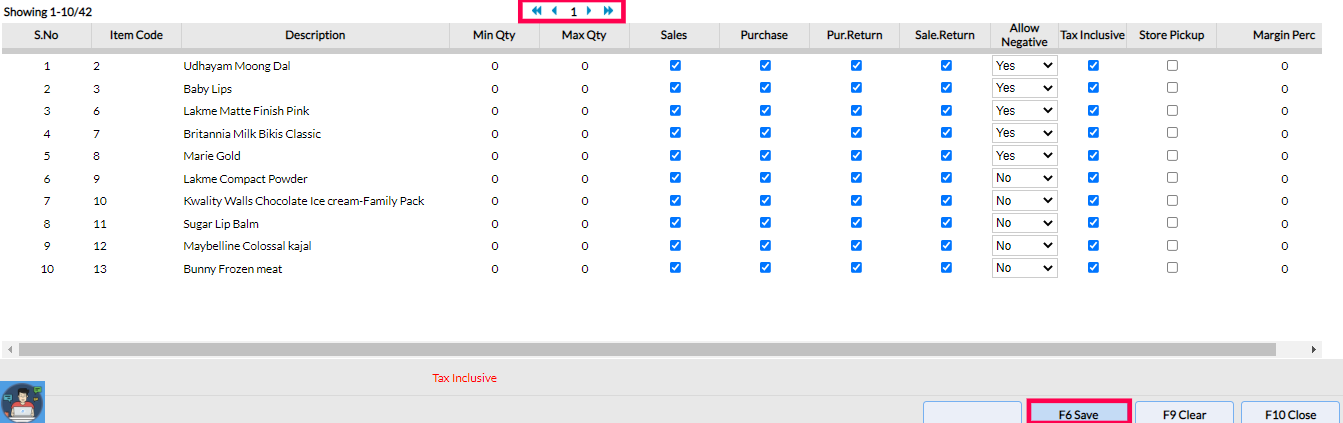Change Allow Negative for Bunny Frozen meat
The width and height of the screenshot is (1343, 423).
click(1024, 268)
